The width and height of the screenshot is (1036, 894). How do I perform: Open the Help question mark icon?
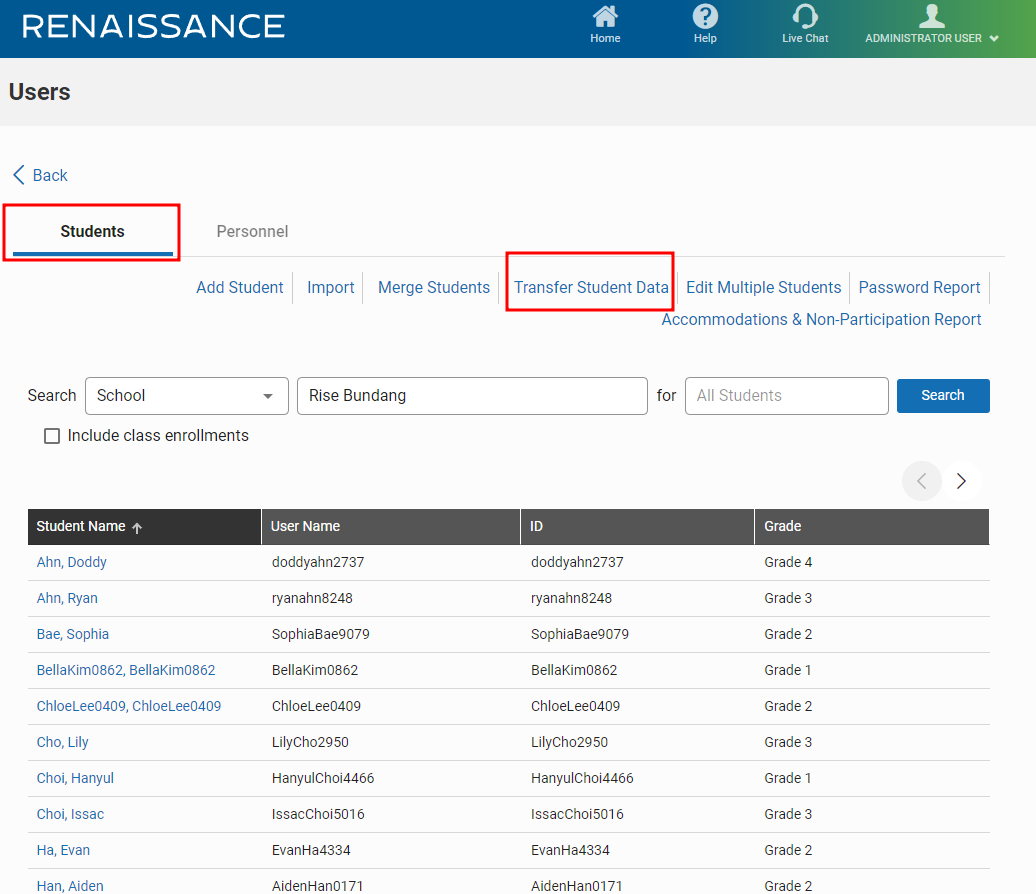tap(705, 17)
